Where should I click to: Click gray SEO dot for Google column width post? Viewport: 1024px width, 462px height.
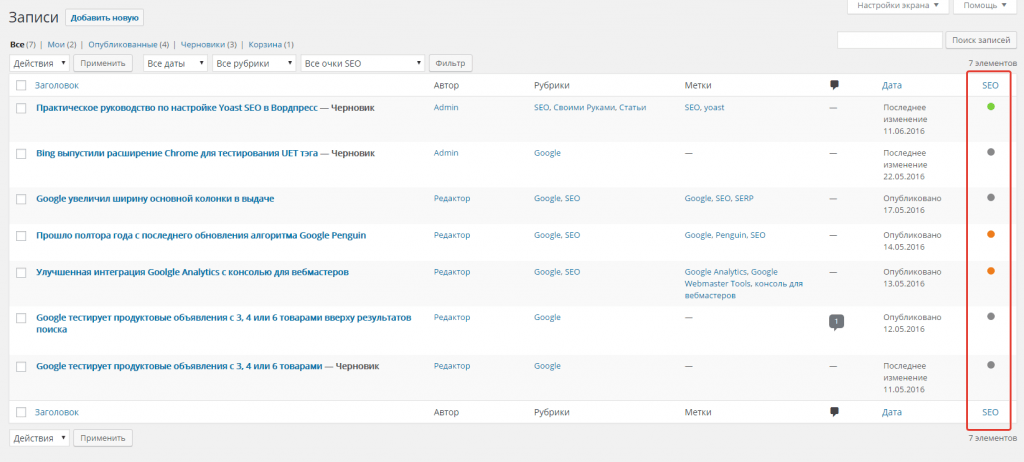991,197
